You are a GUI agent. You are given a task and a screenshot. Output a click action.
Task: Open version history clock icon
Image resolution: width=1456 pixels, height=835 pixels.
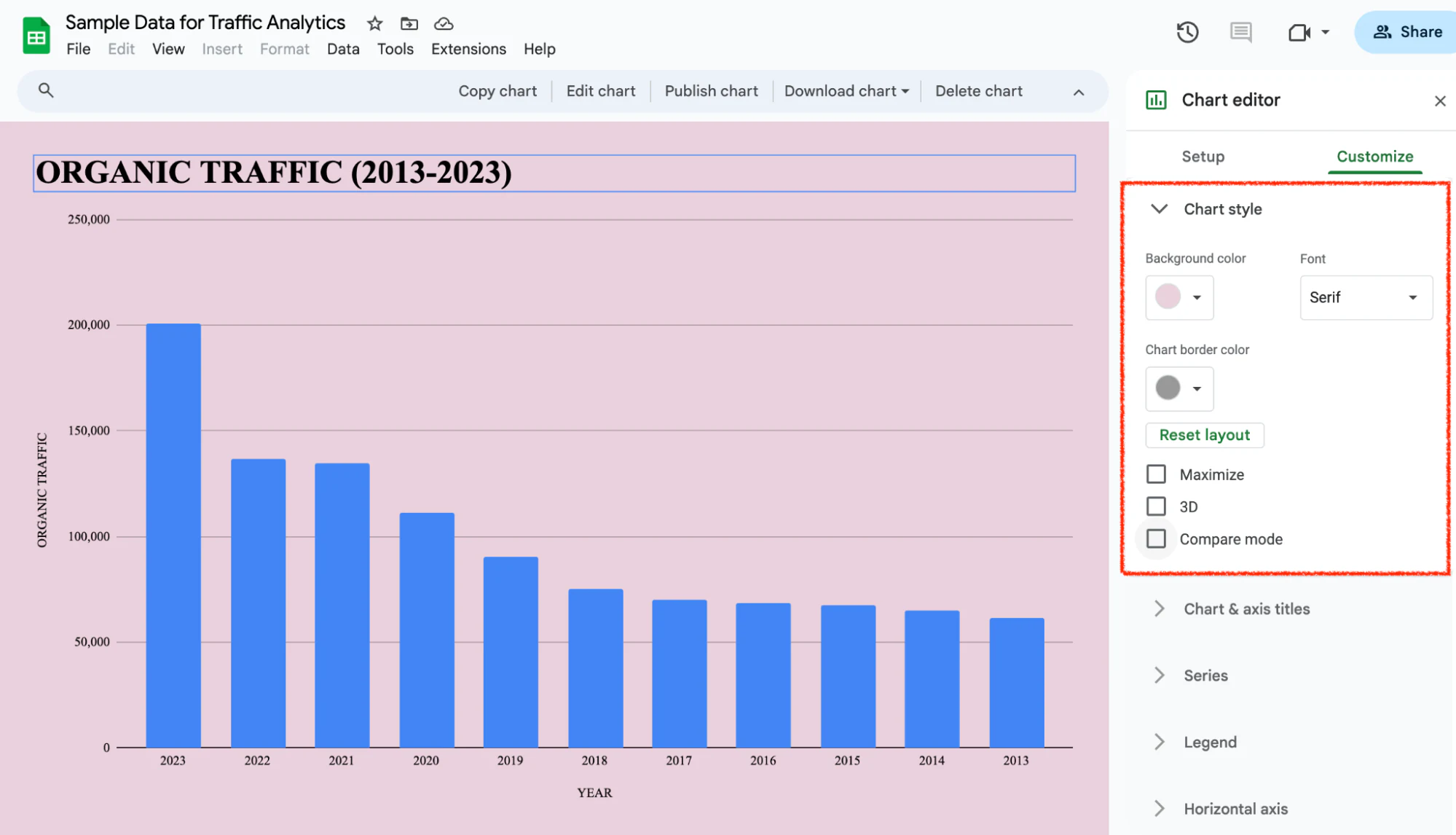pos(1187,32)
